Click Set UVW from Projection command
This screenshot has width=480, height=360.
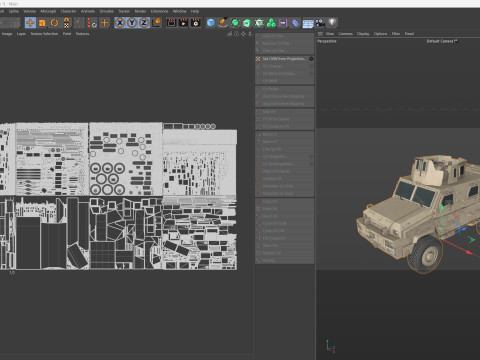coord(284,59)
